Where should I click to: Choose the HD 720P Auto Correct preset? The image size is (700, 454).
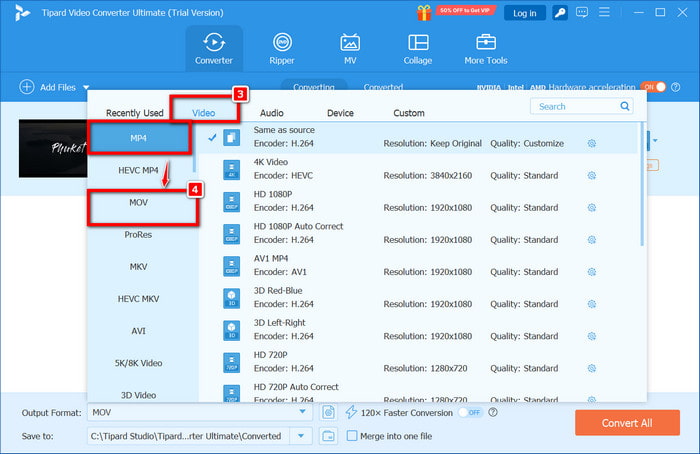click(x=420, y=391)
